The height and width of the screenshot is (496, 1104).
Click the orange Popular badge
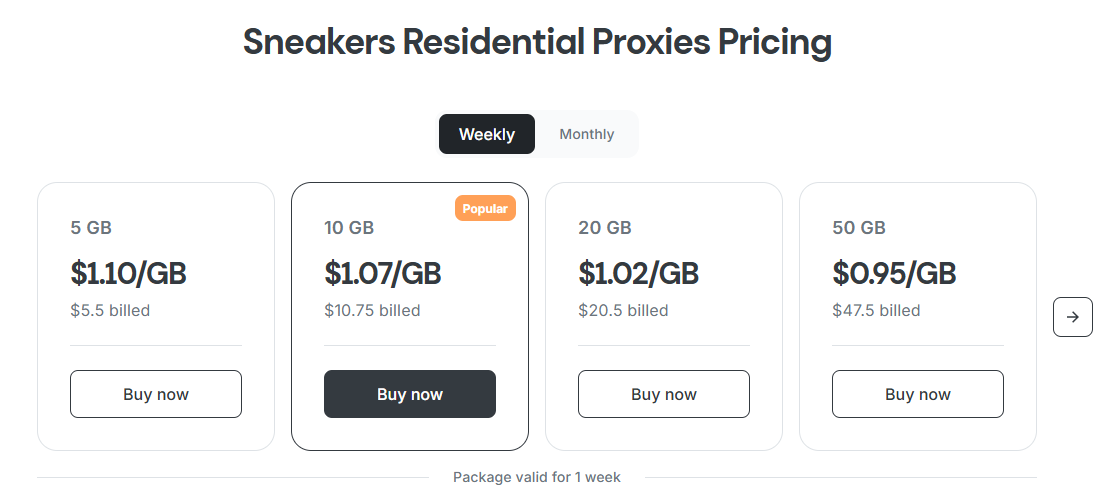pyautogui.click(x=485, y=209)
